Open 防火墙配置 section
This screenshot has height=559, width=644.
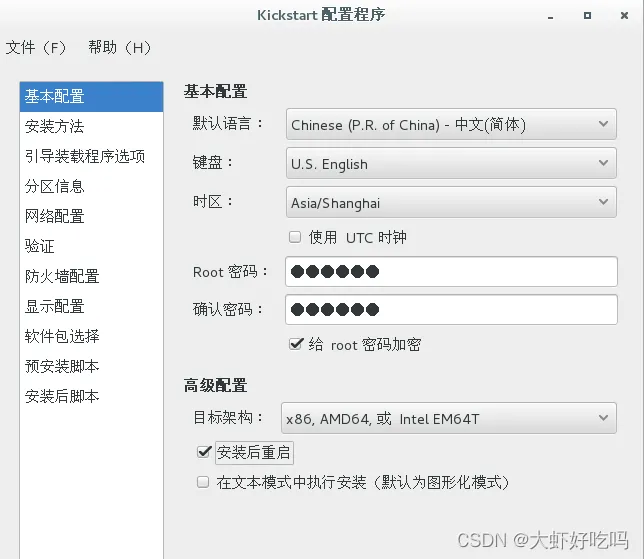click(91, 276)
